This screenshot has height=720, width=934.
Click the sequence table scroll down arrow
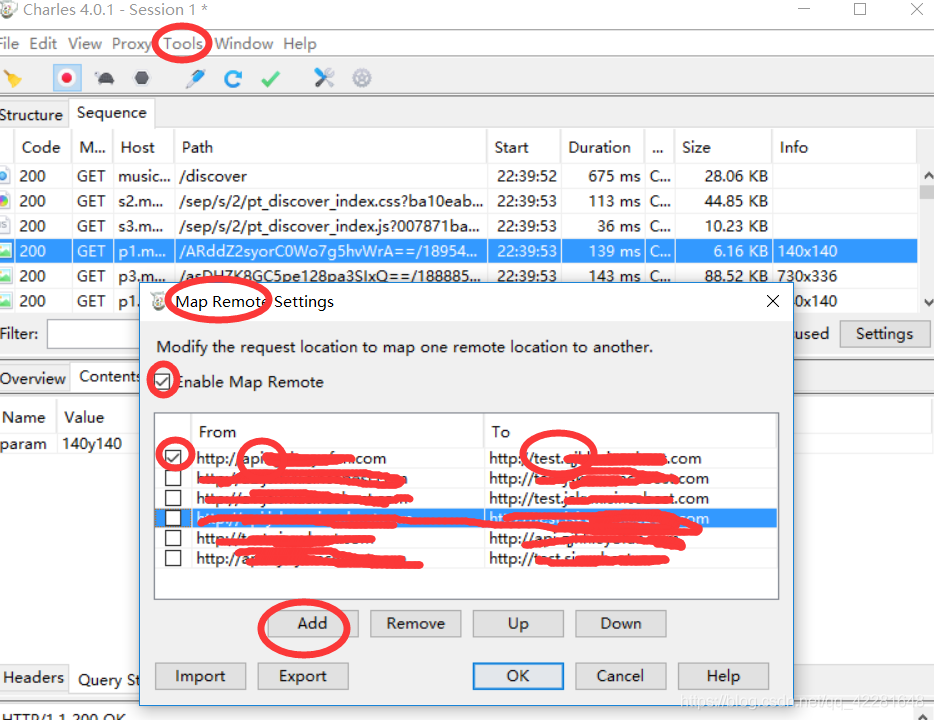[x=927, y=303]
